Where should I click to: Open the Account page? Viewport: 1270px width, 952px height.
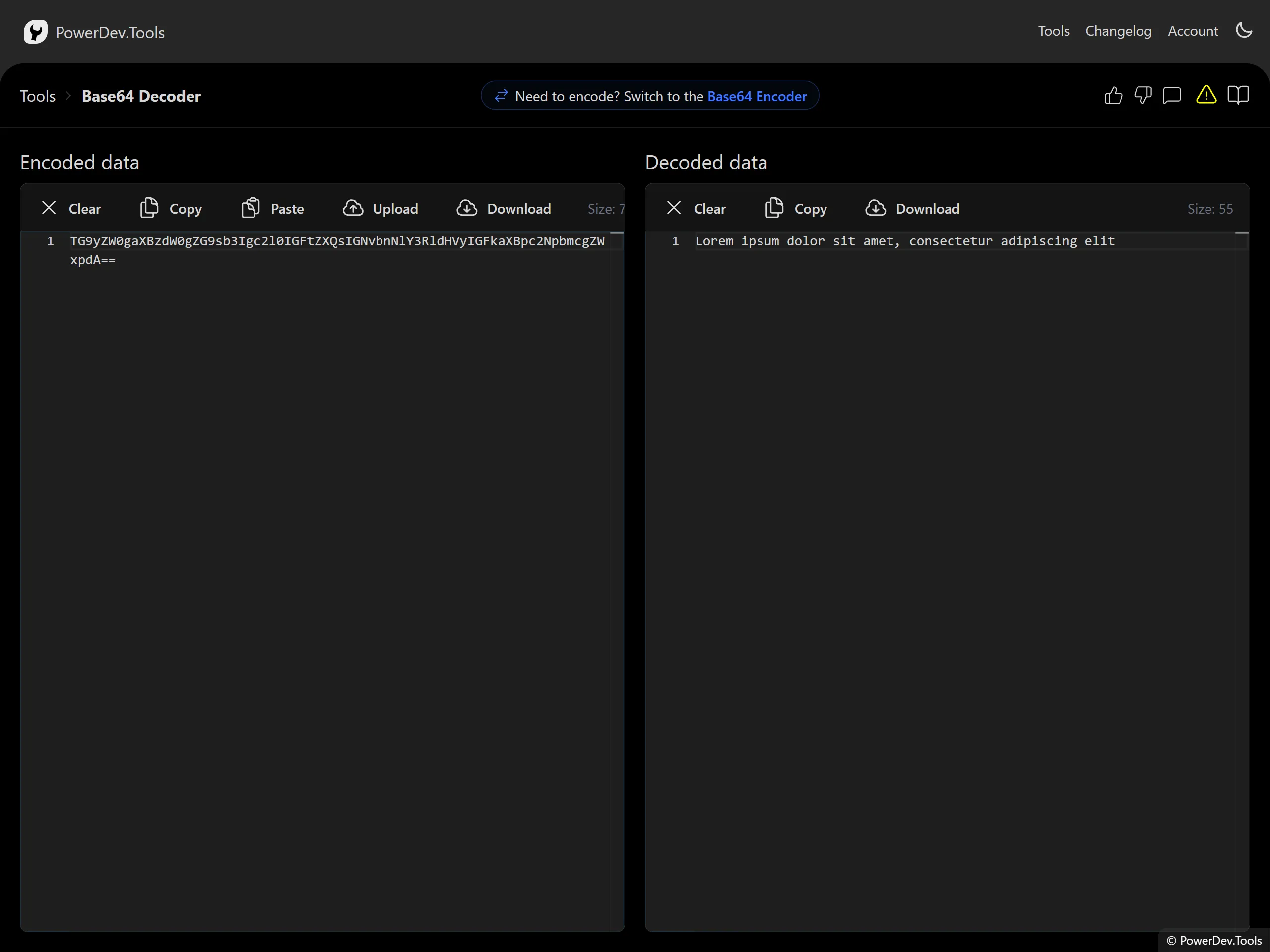[x=1193, y=31]
